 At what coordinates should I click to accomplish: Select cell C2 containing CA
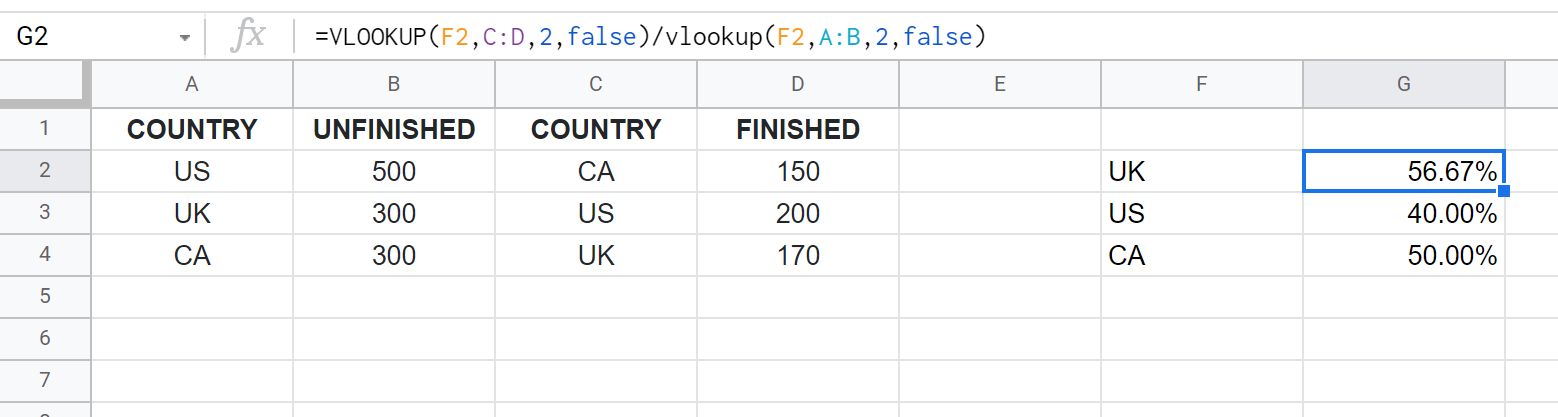tap(595, 171)
